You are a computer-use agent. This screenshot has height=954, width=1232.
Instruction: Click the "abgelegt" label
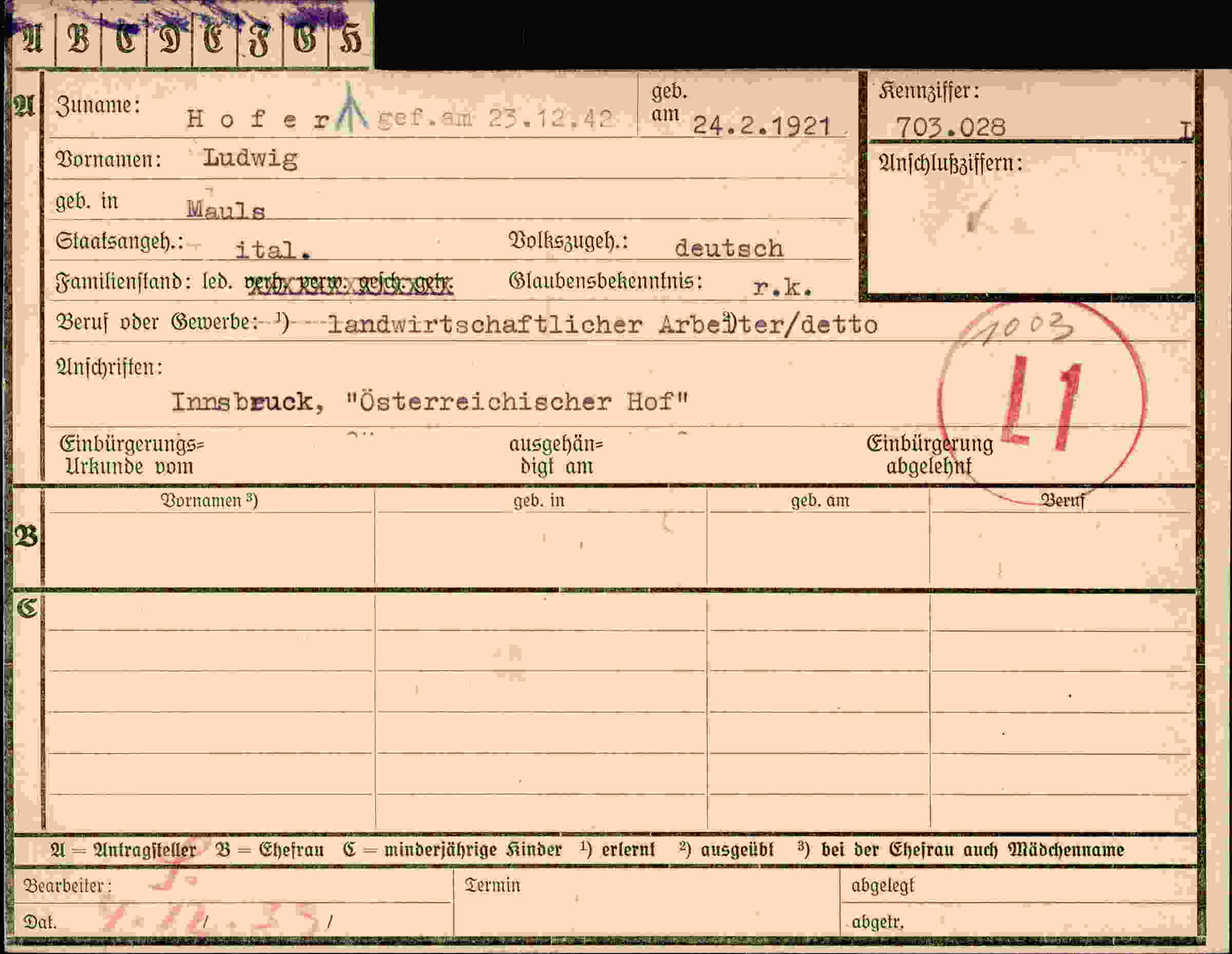pos(883,886)
